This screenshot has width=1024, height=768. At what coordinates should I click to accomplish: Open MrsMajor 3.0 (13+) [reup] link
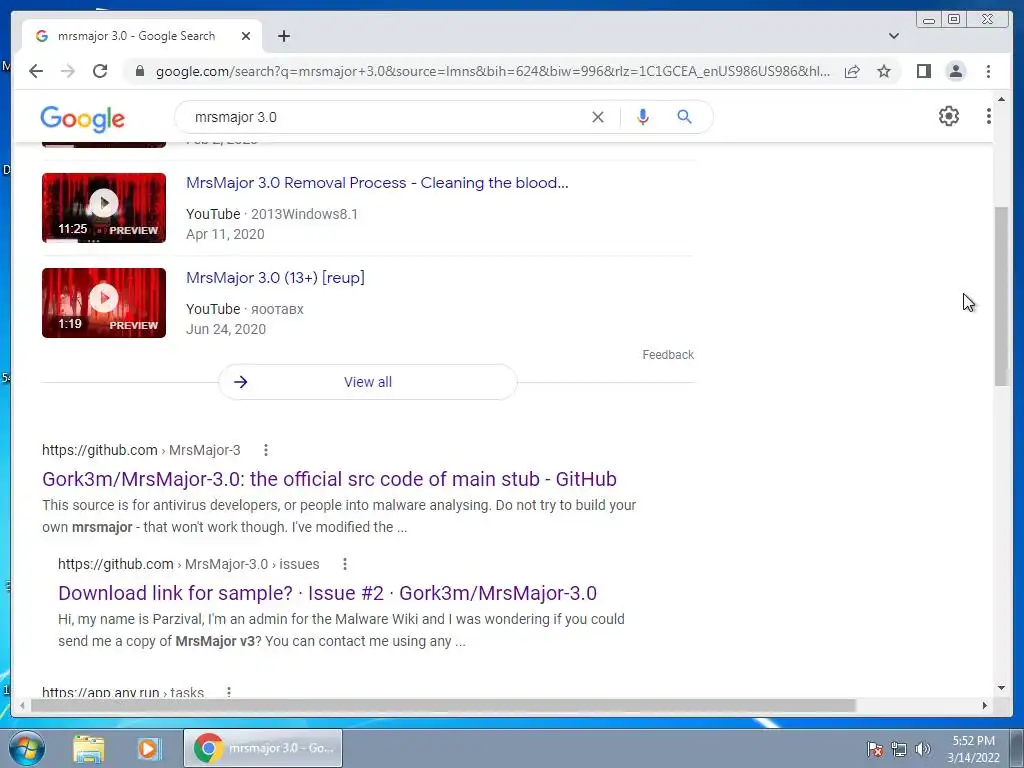[x=275, y=278]
